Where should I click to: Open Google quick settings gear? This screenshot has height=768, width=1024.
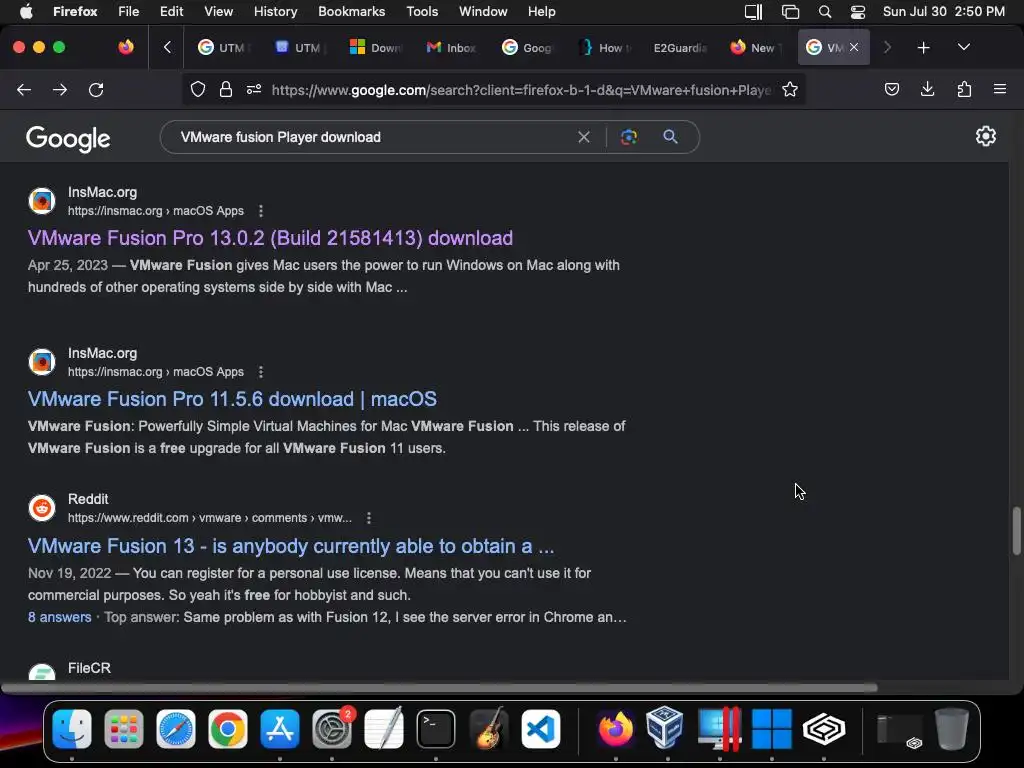985,136
